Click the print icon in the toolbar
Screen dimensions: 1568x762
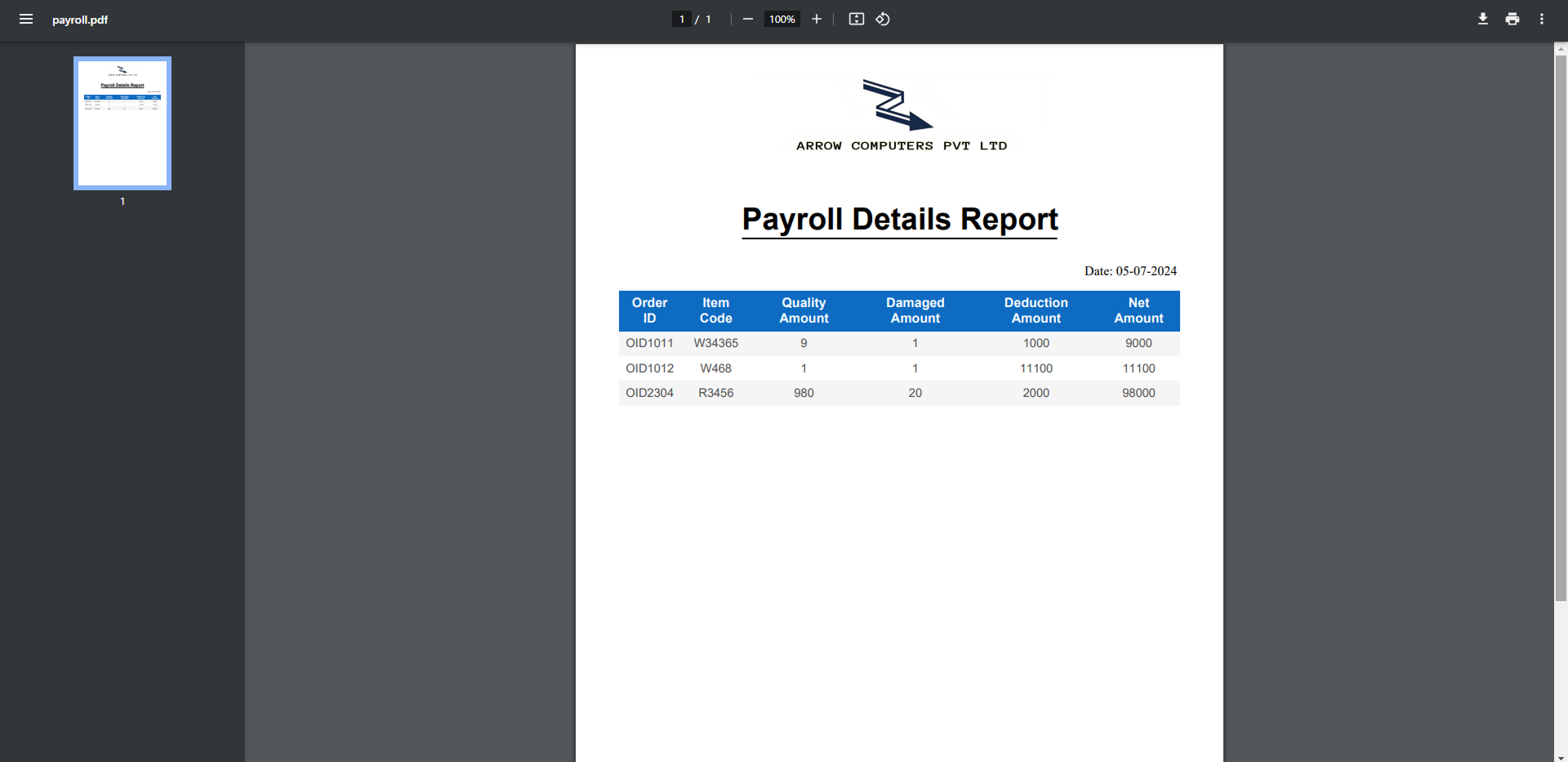coord(1512,19)
